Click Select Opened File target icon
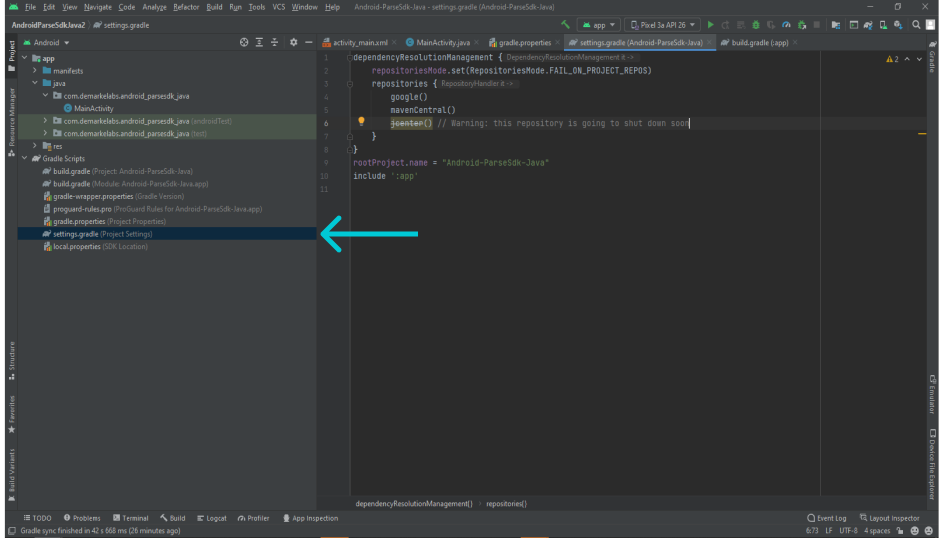 point(244,43)
